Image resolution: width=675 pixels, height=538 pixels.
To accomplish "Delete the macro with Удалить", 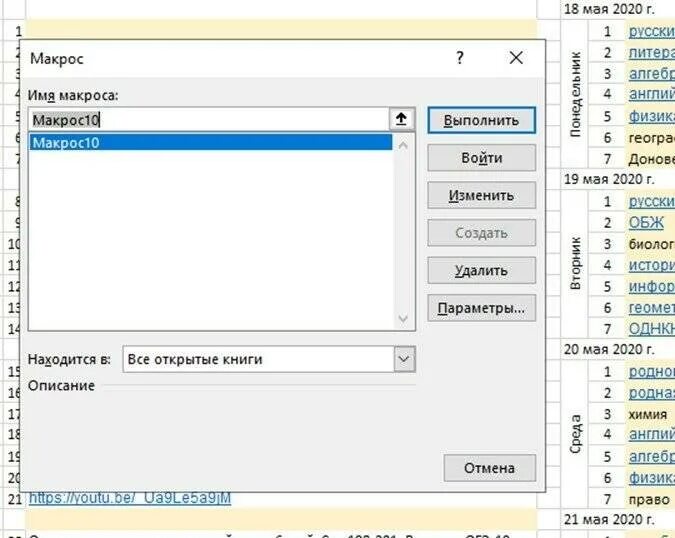I will (x=481, y=271).
